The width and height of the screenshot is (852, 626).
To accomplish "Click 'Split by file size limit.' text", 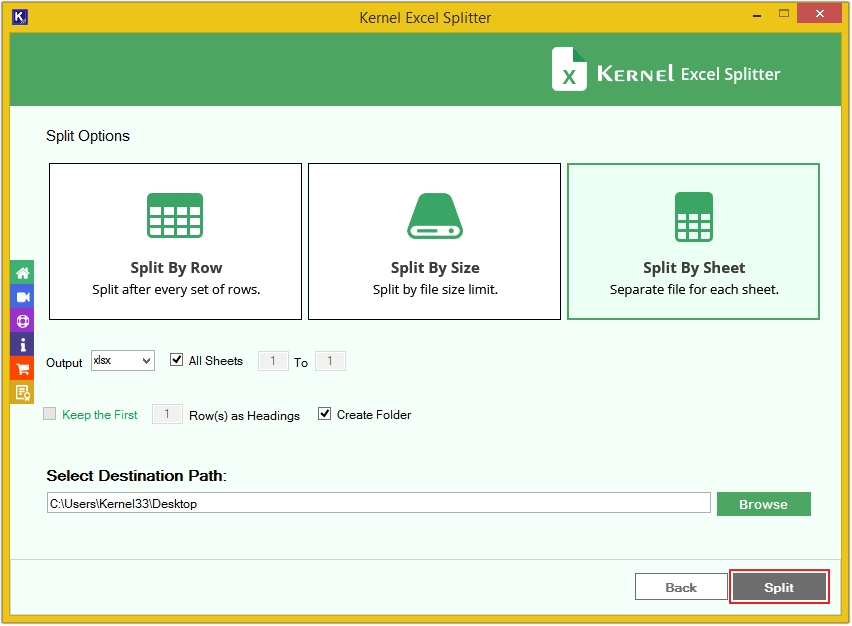I will coord(435,290).
